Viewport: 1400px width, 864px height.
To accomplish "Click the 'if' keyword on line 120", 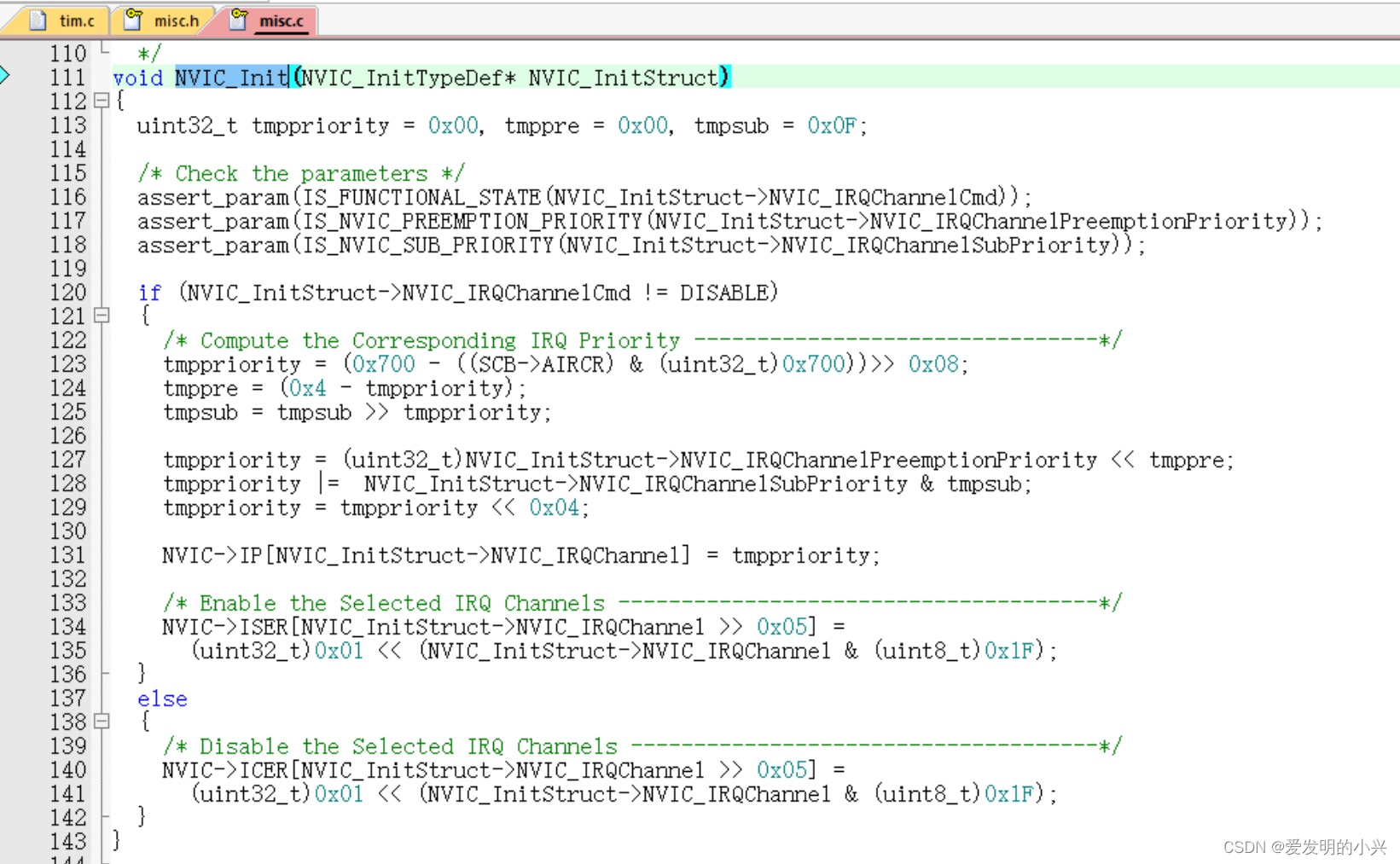I will coord(149,293).
